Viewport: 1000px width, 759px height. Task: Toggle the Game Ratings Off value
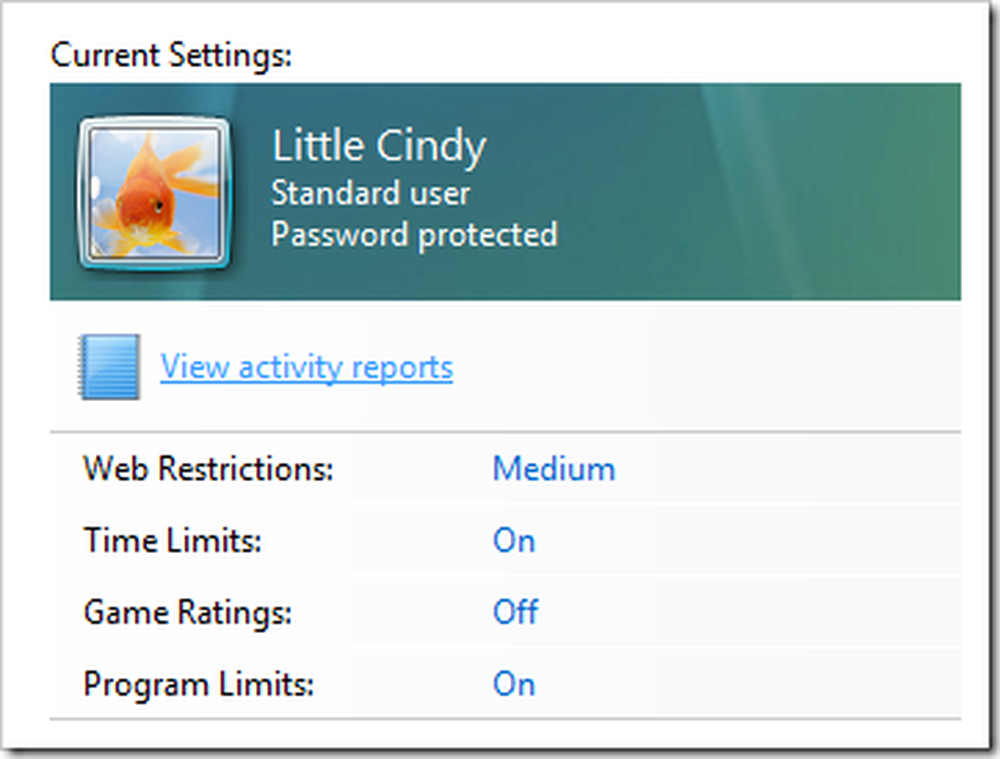[515, 612]
